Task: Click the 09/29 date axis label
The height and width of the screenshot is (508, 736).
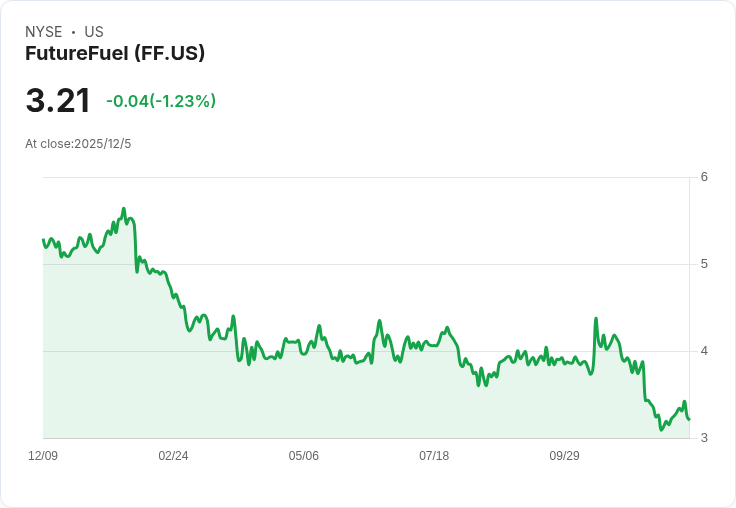Action: pos(564,456)
